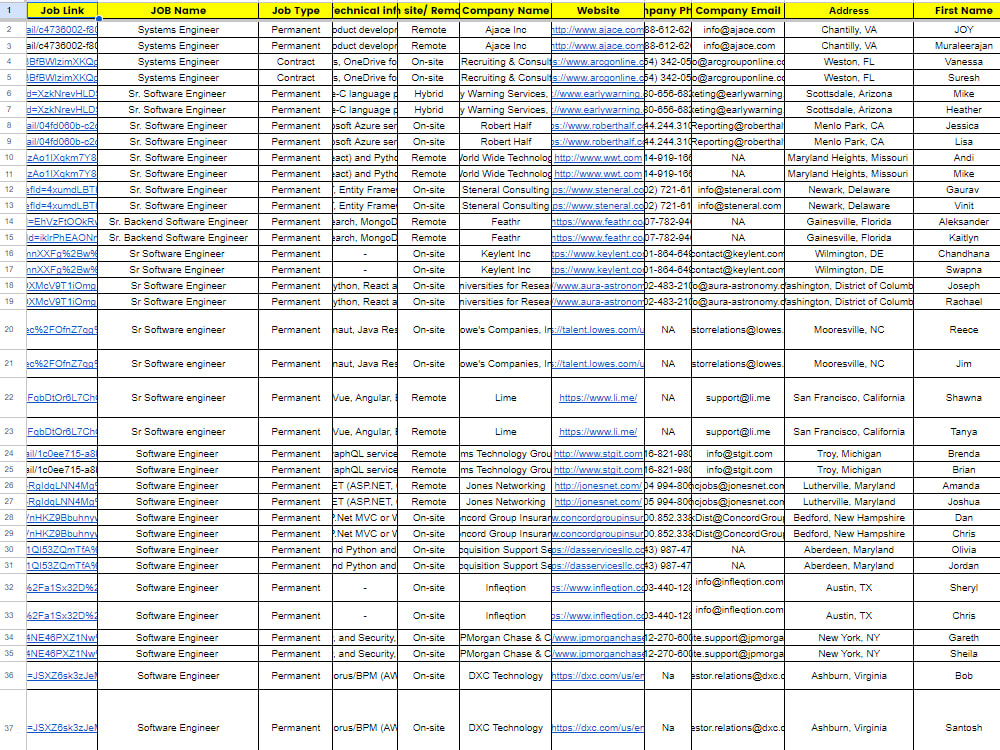This screenshot has height=750, width=1000.
Task: Click 'info@infleqtion.com' in row 33
Action: click(738, 610)
